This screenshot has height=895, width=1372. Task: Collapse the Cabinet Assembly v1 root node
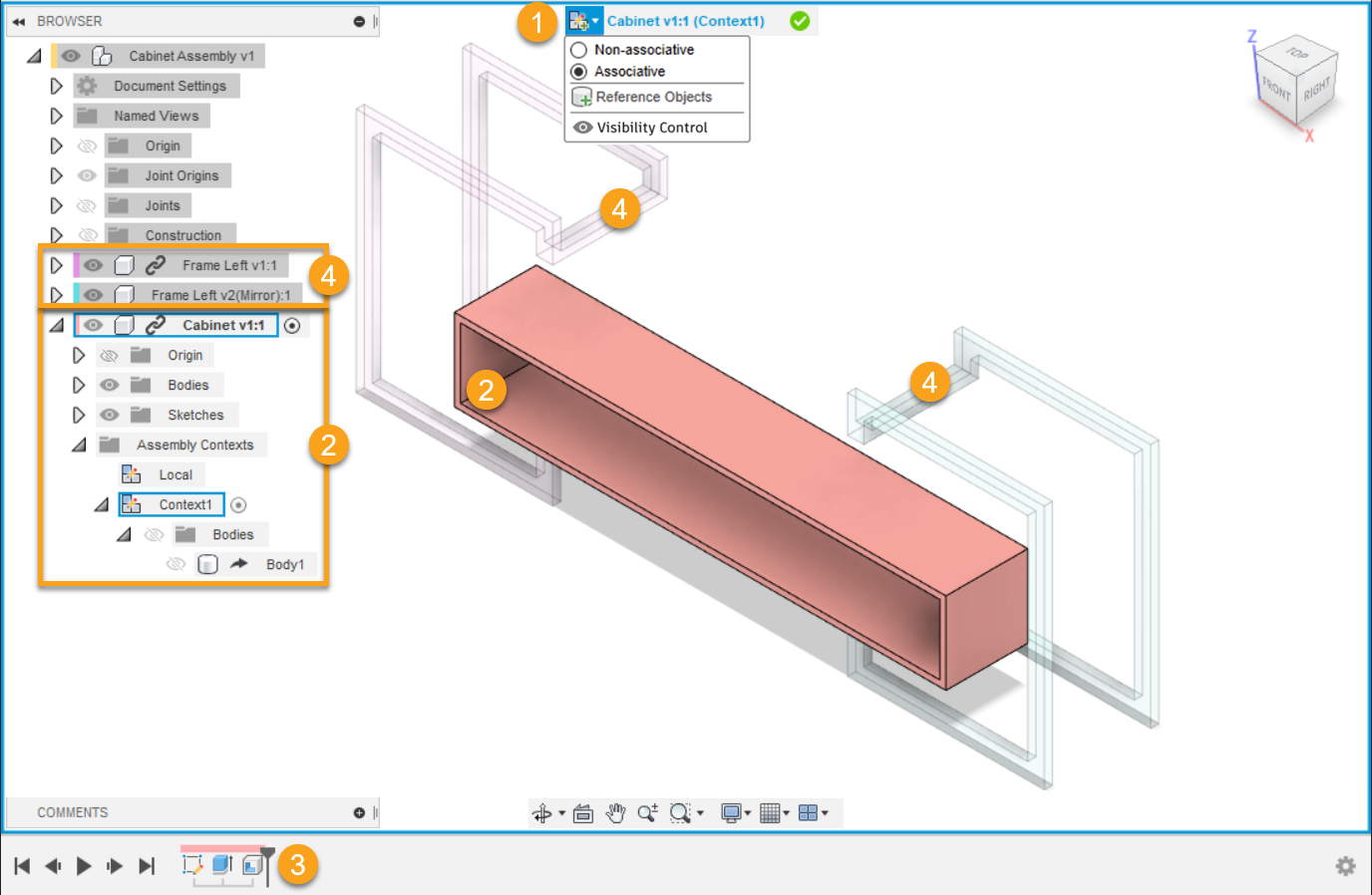click(x=34, y=56)
